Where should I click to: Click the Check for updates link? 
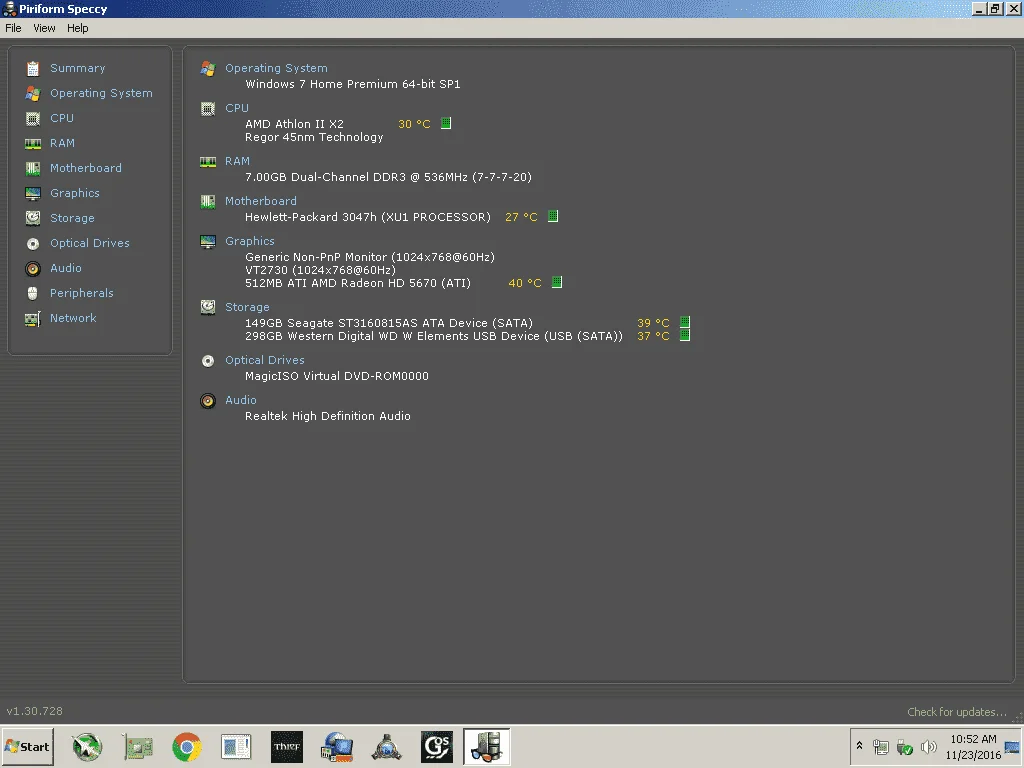pos(957,712)
